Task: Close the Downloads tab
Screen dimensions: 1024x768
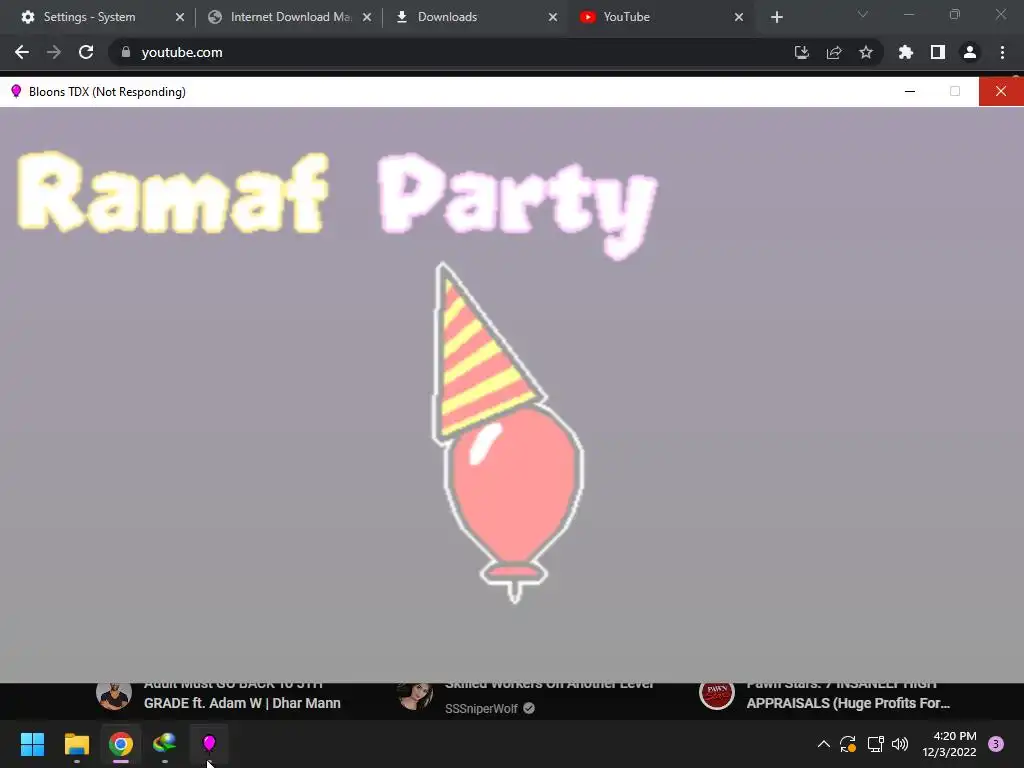Action: pyautogui.click(x=553, y=17)
